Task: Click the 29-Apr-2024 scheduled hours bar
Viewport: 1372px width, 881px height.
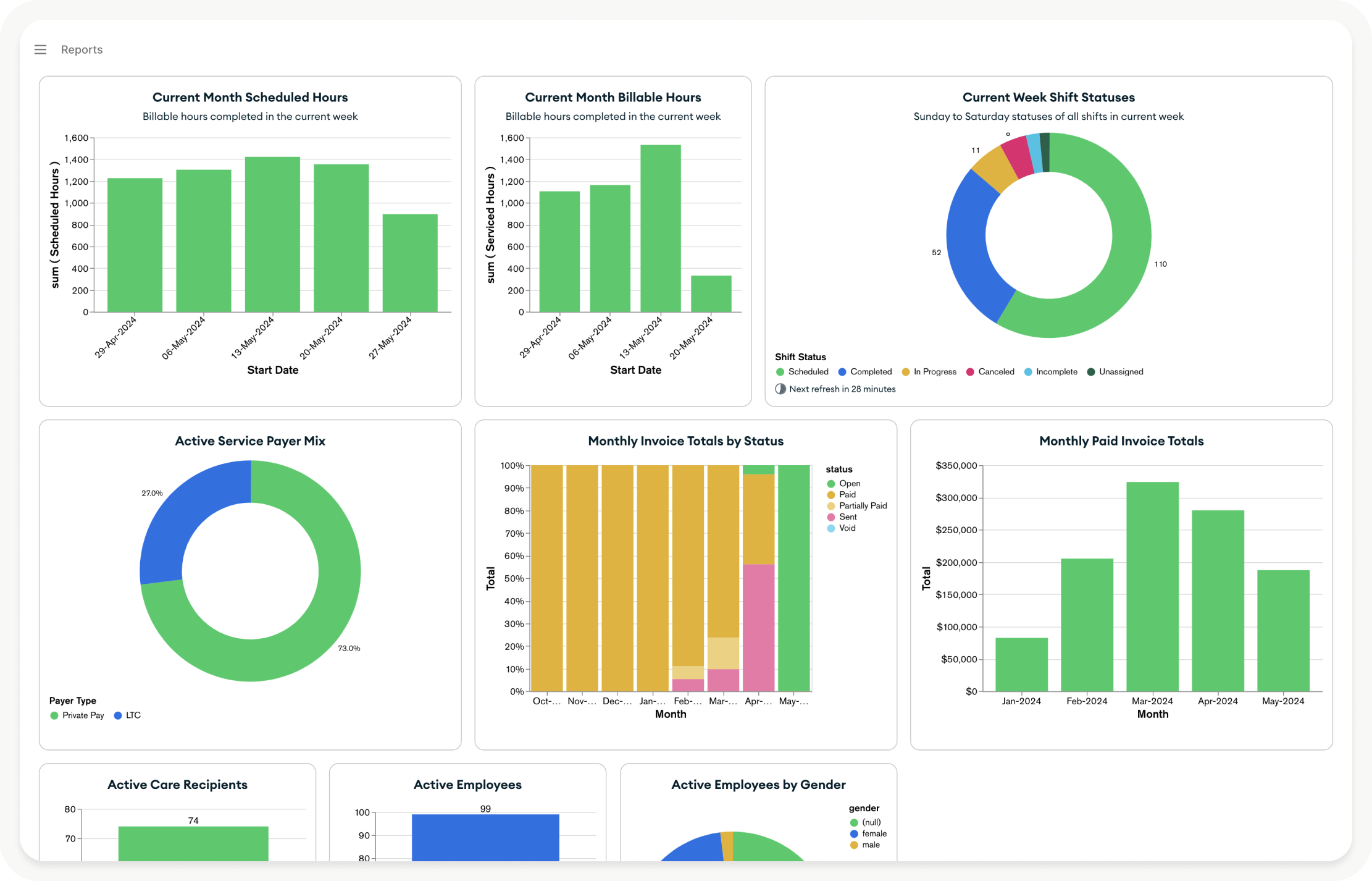Action: [x=135, y=245]
